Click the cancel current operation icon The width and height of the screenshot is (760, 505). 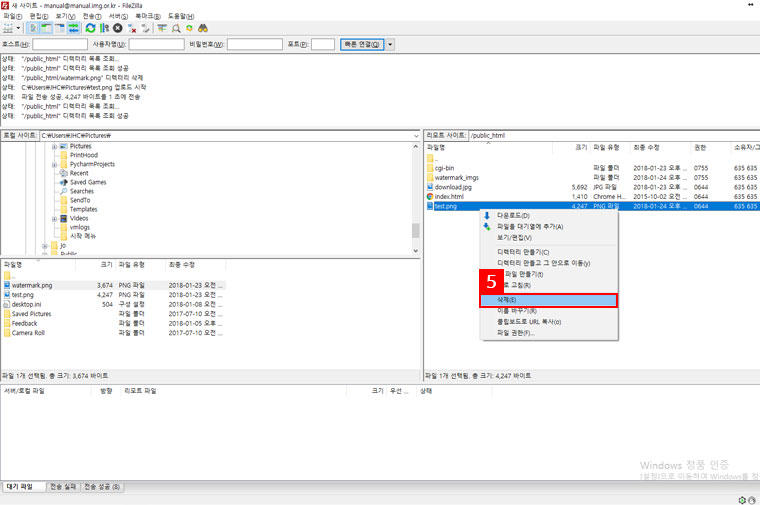pos(118,28)
